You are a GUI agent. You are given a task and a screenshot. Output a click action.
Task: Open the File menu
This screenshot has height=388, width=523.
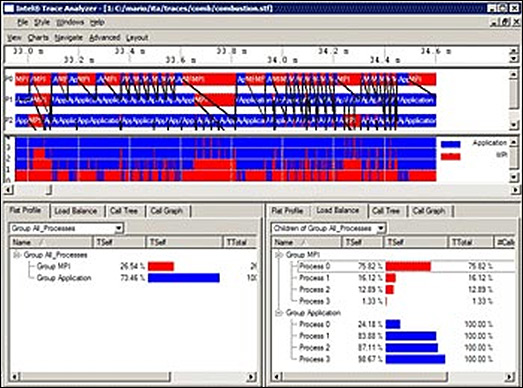click(x=22, y=22)
